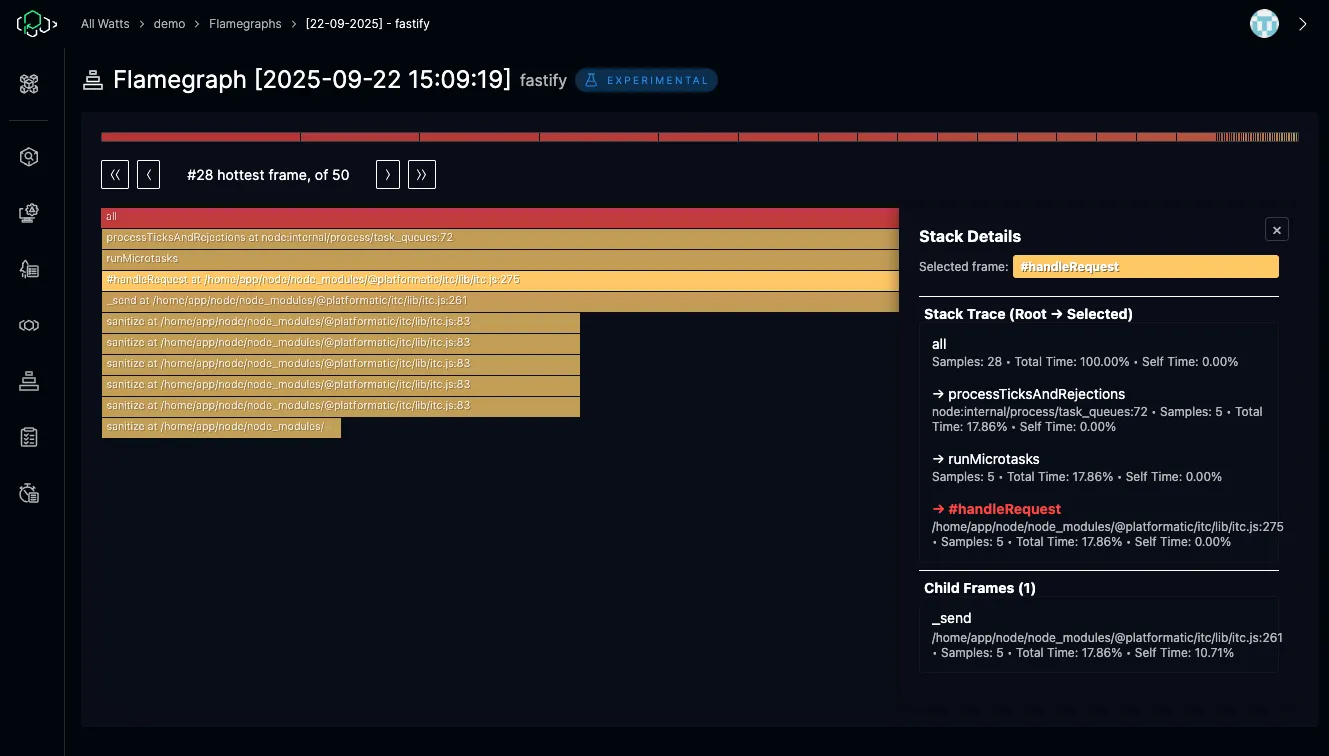This screenshot has width=1329, height=756.
Task: Expand the panel via top-right chevron arrow
Action: coord(1302,24)
